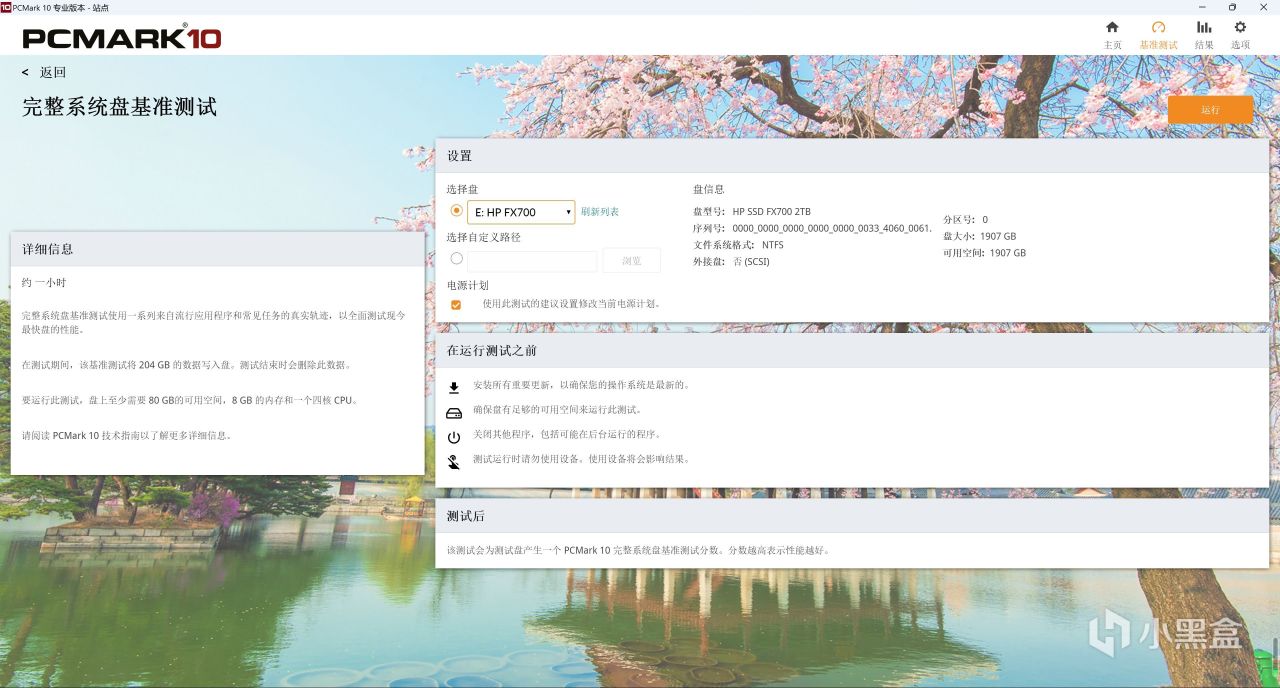Click the 确保盘有足够的可用空间 instruction text
1280x688 pixels.
click(557, 410)
